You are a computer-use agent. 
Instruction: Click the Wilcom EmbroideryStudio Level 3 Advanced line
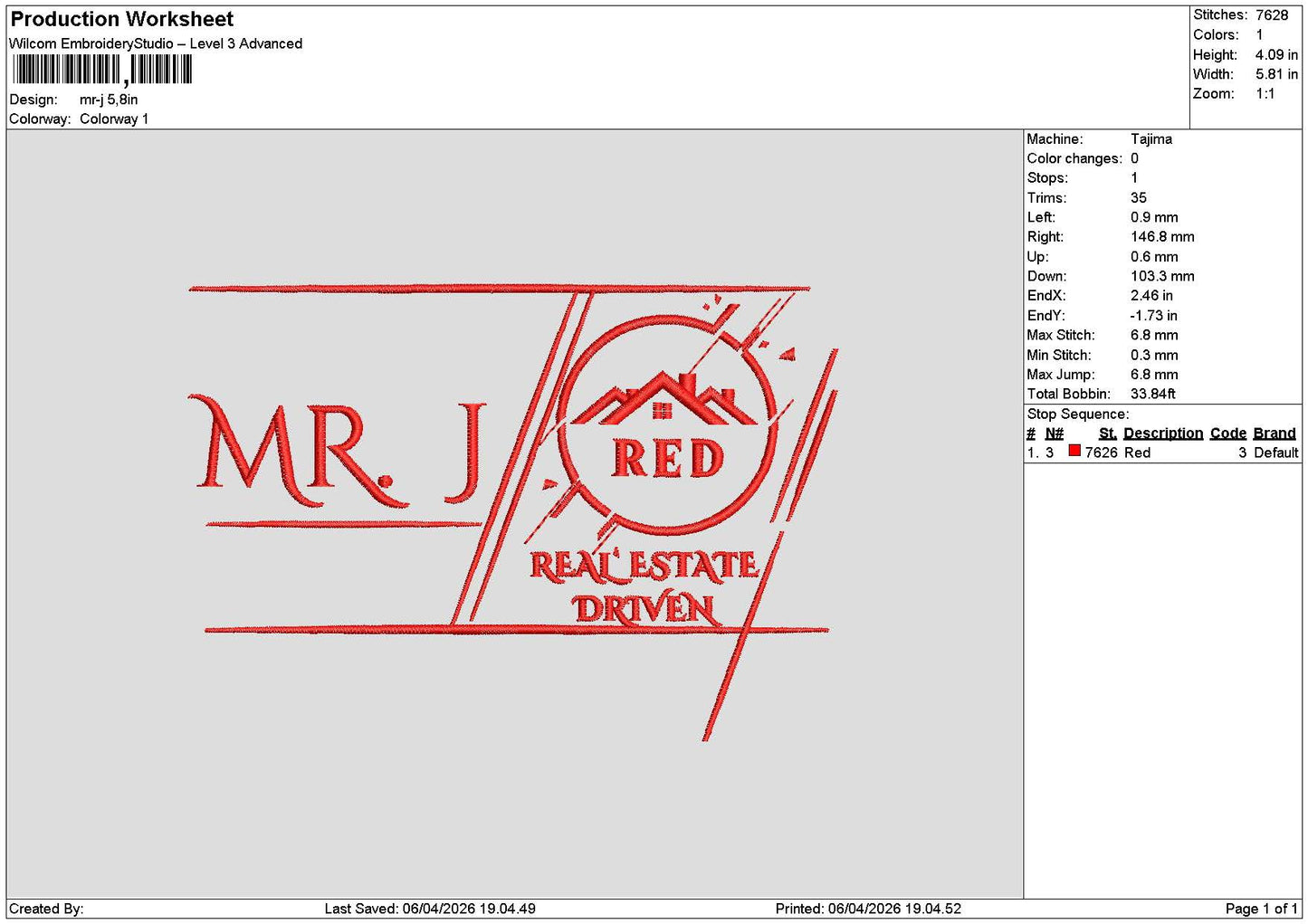tap(156, 43)
